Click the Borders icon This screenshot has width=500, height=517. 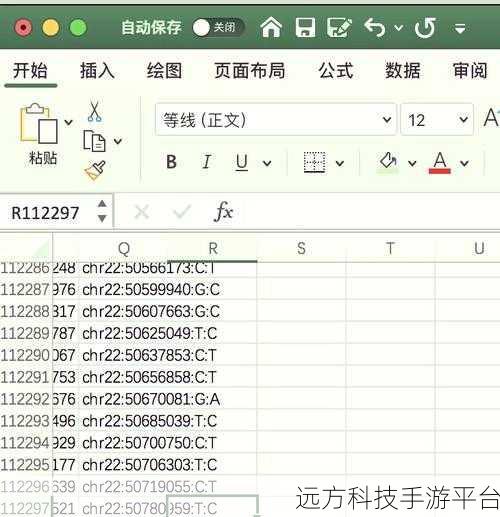315,162
